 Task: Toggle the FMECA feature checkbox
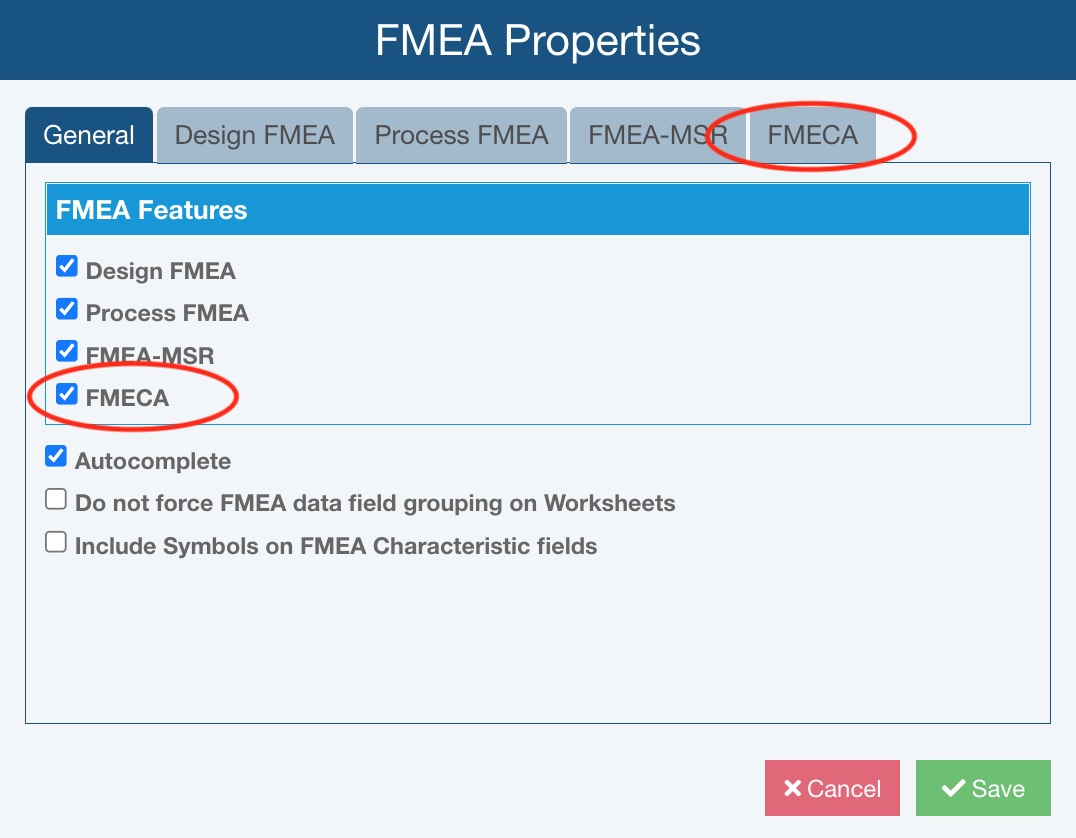[67, 394]
